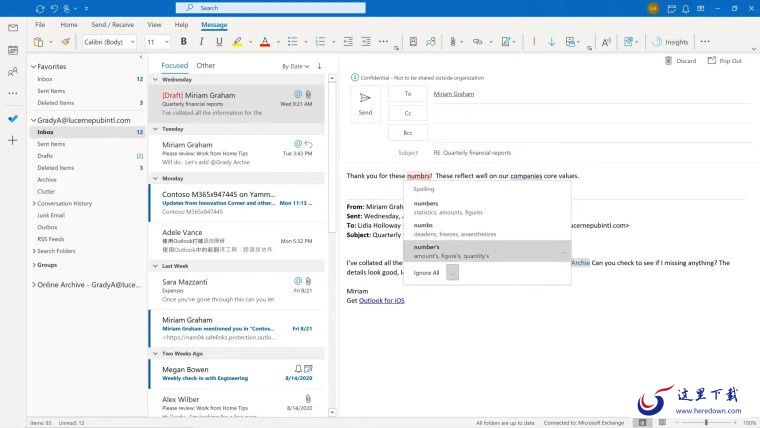Open the People contacts module
760x428 pixels.
[x=13, y=72]
